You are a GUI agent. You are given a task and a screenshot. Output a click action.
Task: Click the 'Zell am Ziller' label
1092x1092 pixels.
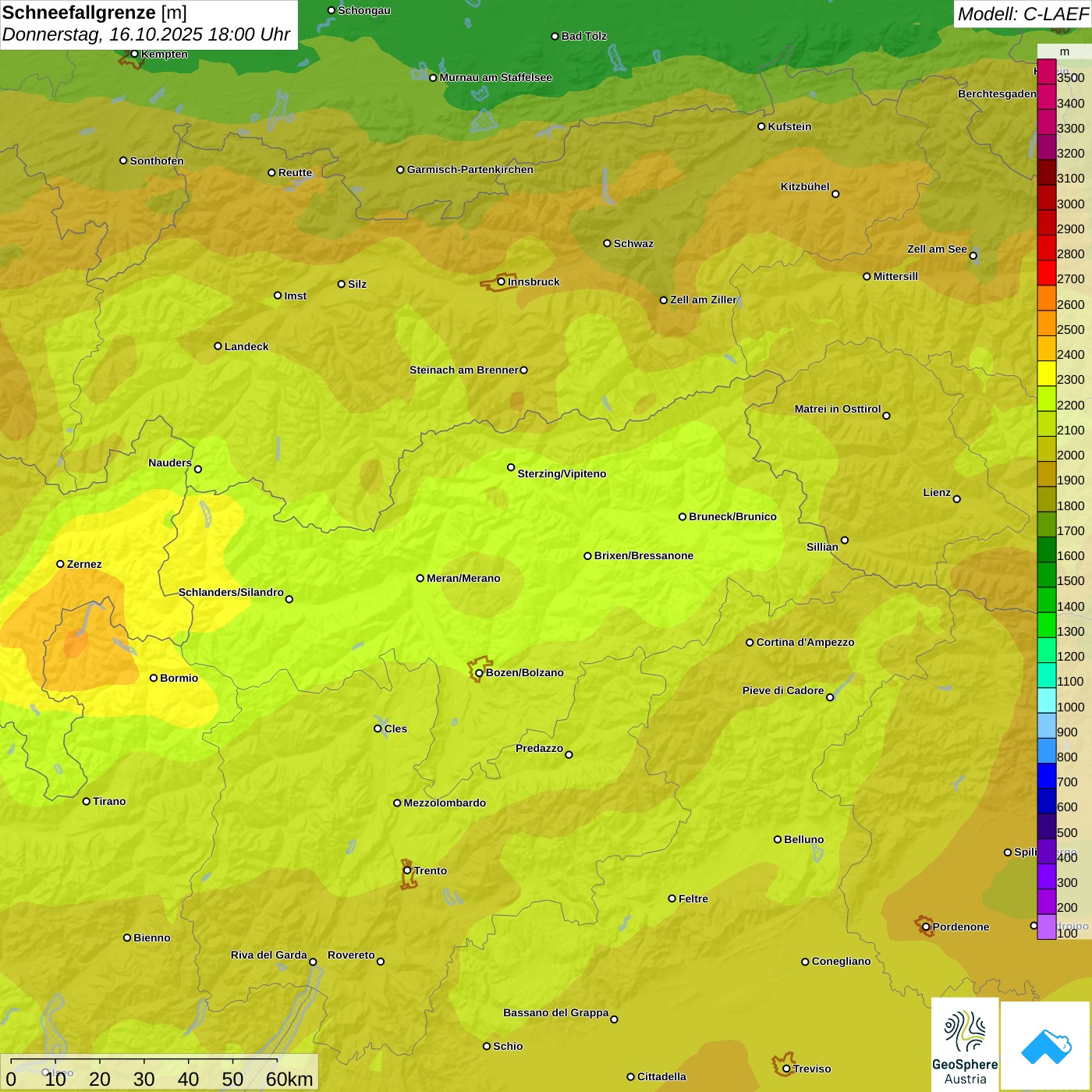[704, 300]
